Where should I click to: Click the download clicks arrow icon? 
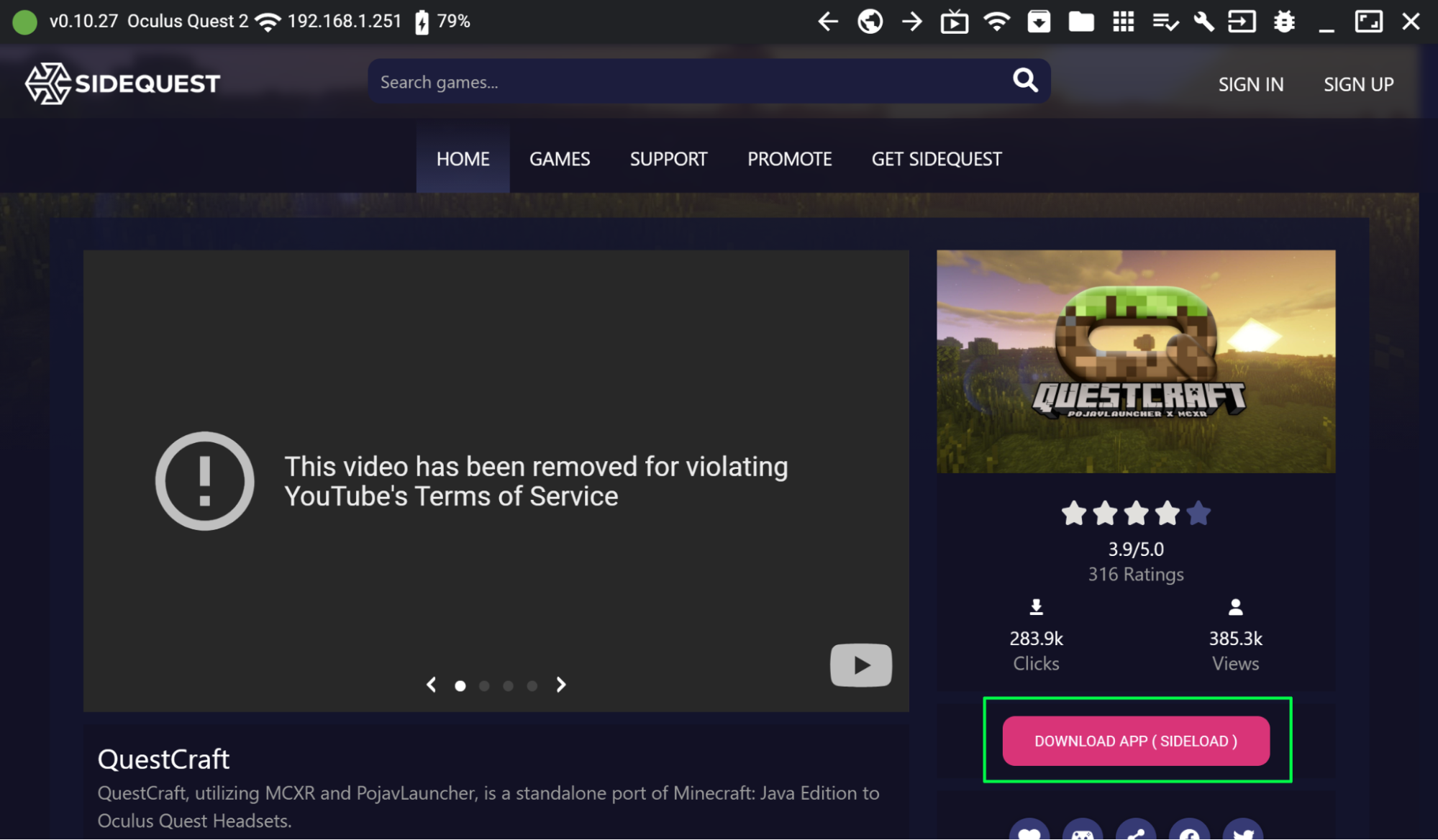point(1036,607)
